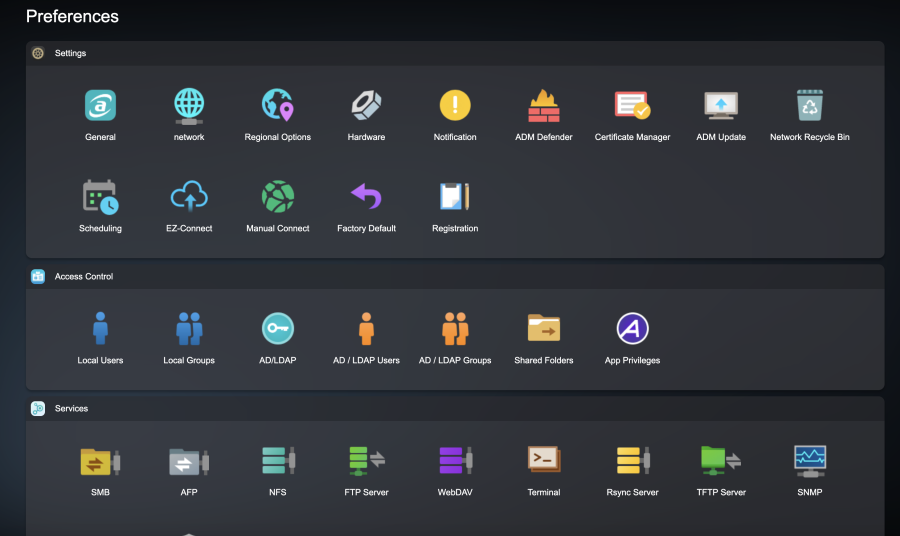Open Regional Options
Screen dimensions: 900x536
277,105
